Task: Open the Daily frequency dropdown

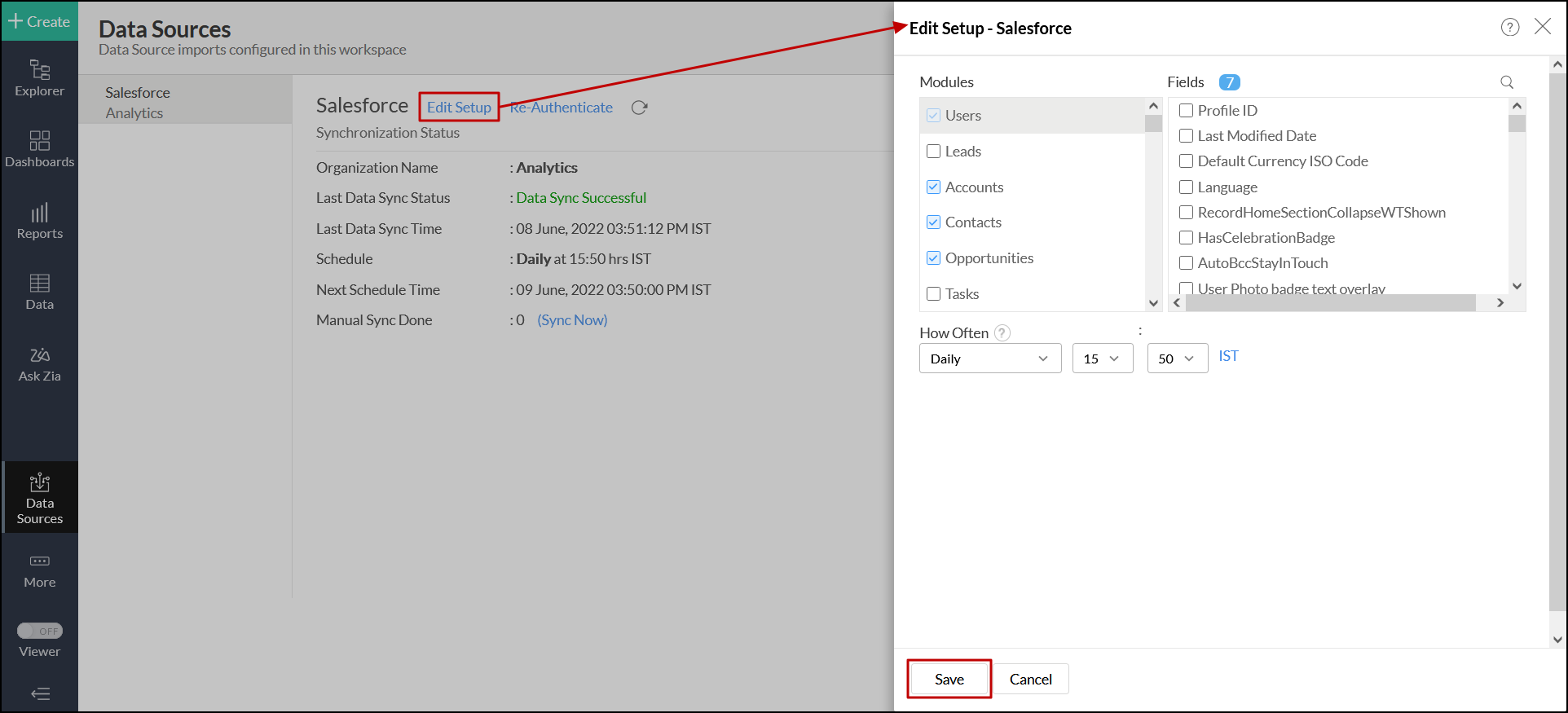Action: pos(990,359)
